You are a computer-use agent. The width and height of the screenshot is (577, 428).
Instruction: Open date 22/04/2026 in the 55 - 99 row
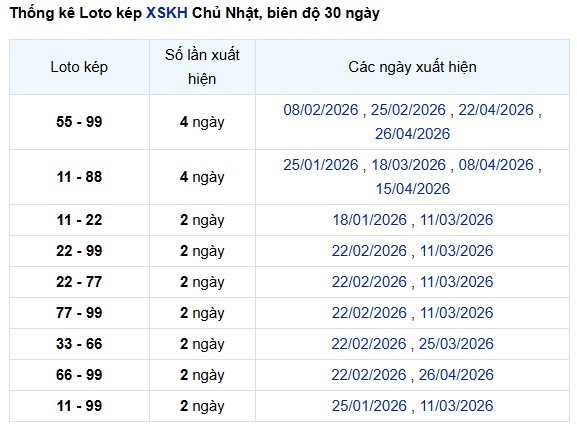tap(496, 110)
